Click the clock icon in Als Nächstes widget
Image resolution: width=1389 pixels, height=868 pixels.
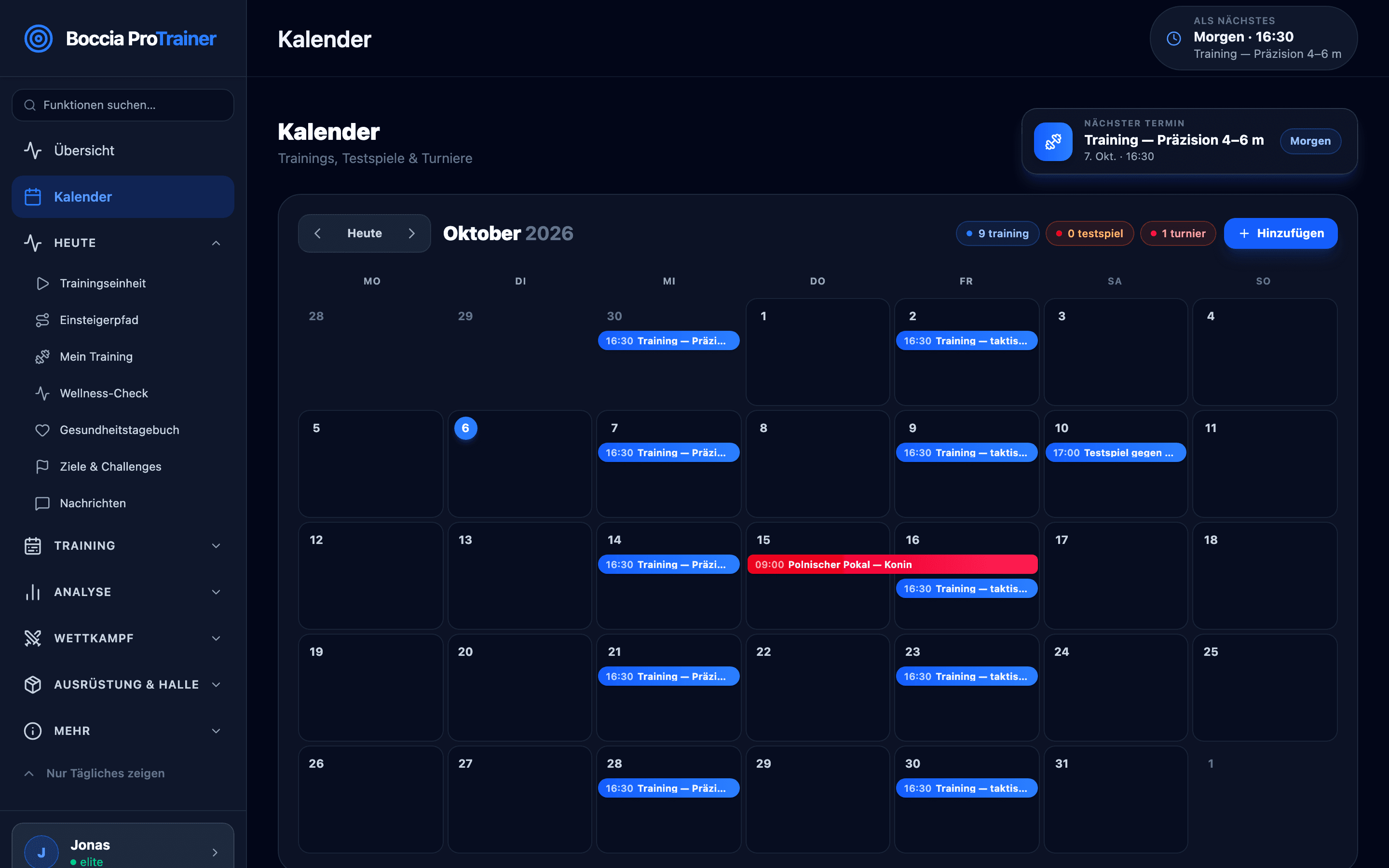(1174, 39)
